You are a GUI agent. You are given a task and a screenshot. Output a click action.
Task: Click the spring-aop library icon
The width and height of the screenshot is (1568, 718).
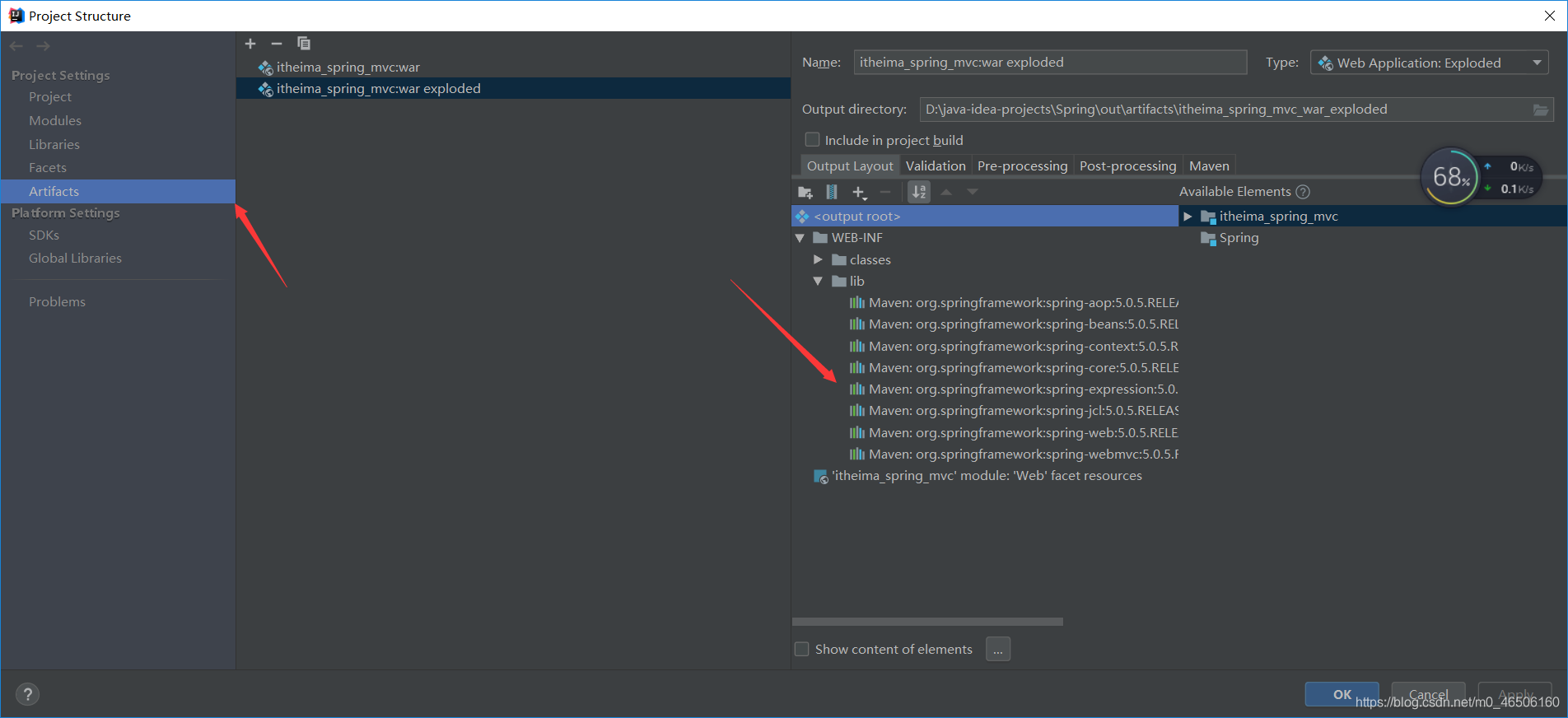coord(857,303)
